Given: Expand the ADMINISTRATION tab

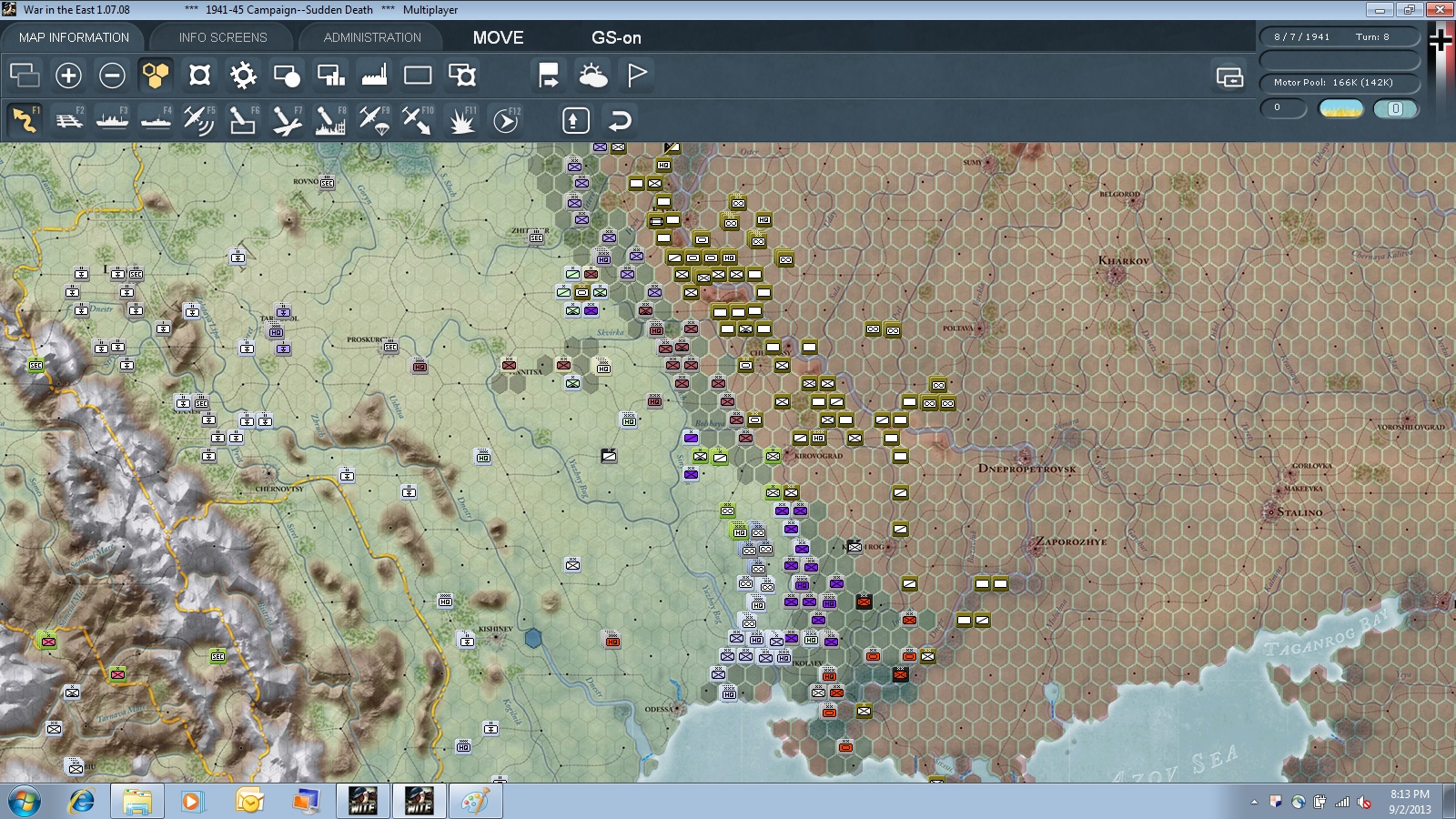Looking at the screenshot, I should coord(372,37).
